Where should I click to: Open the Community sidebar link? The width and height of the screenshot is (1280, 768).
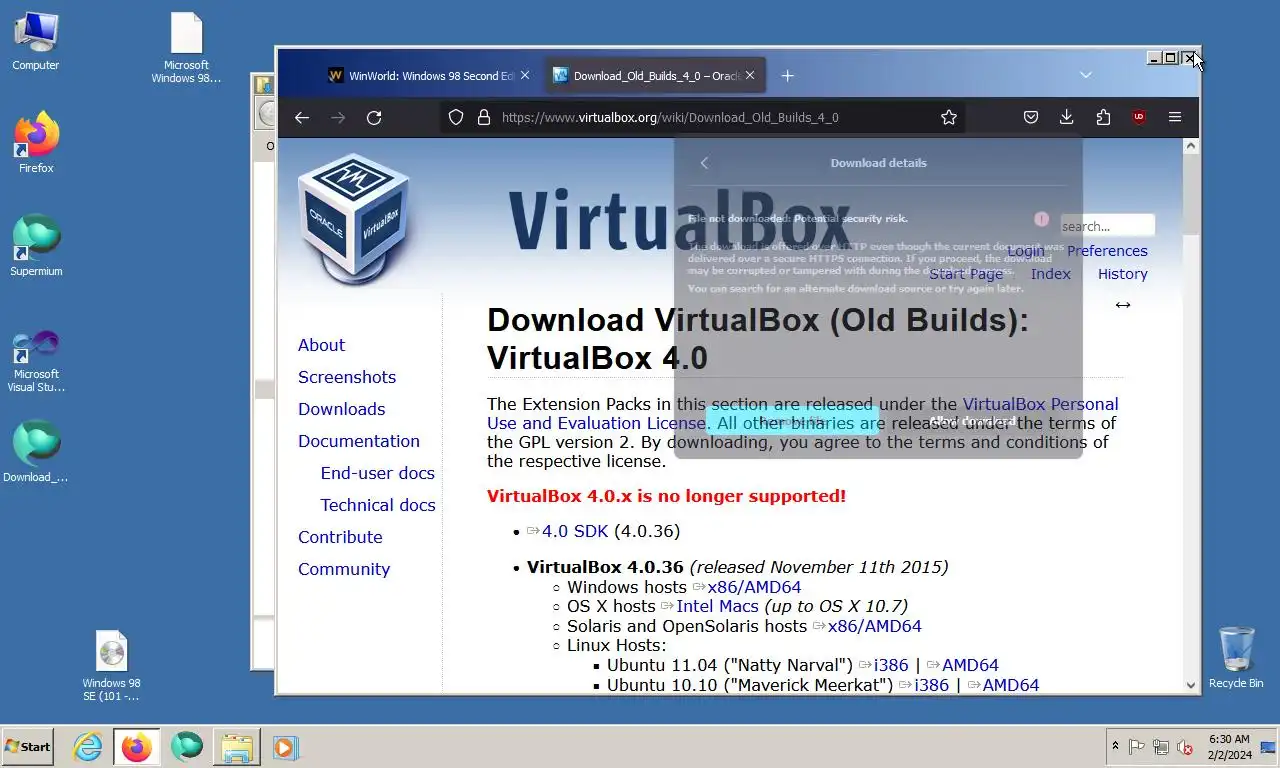(344, 569)
